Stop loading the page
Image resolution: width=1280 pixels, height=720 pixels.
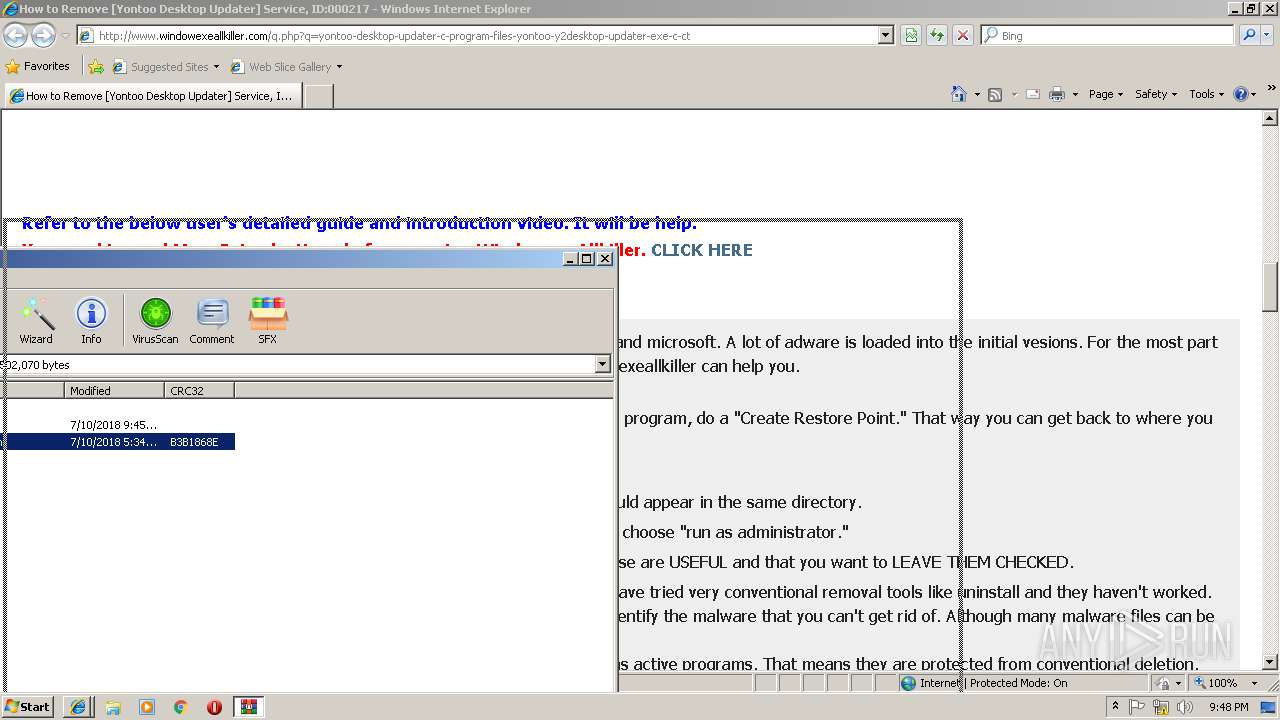point(963,36)
